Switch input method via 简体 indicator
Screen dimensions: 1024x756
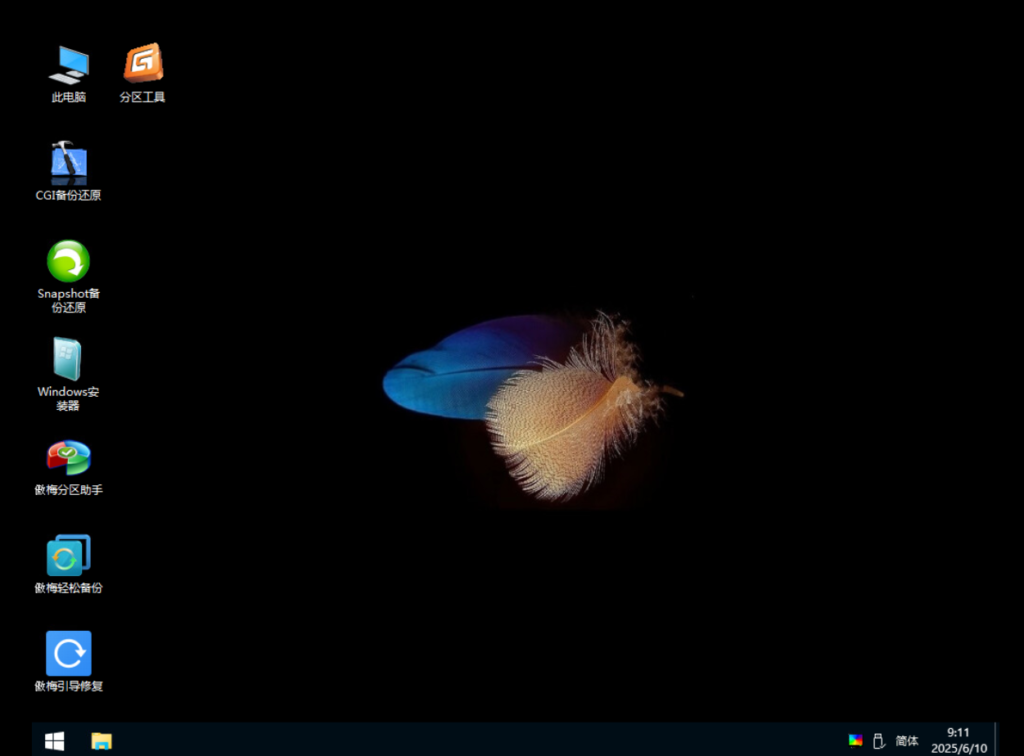(906, 740)
